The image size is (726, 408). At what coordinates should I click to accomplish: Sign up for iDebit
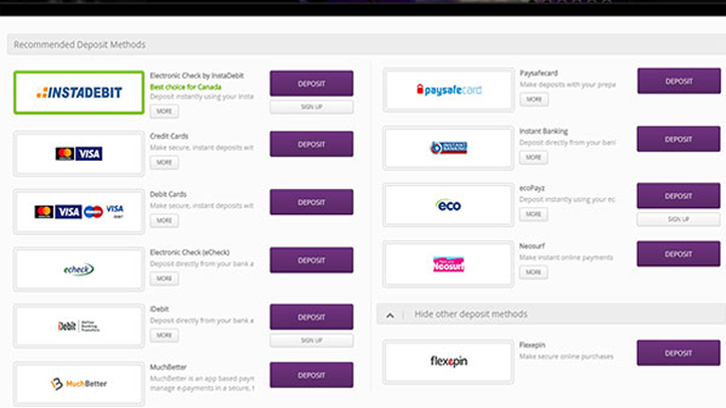click(x=312, y=340)
